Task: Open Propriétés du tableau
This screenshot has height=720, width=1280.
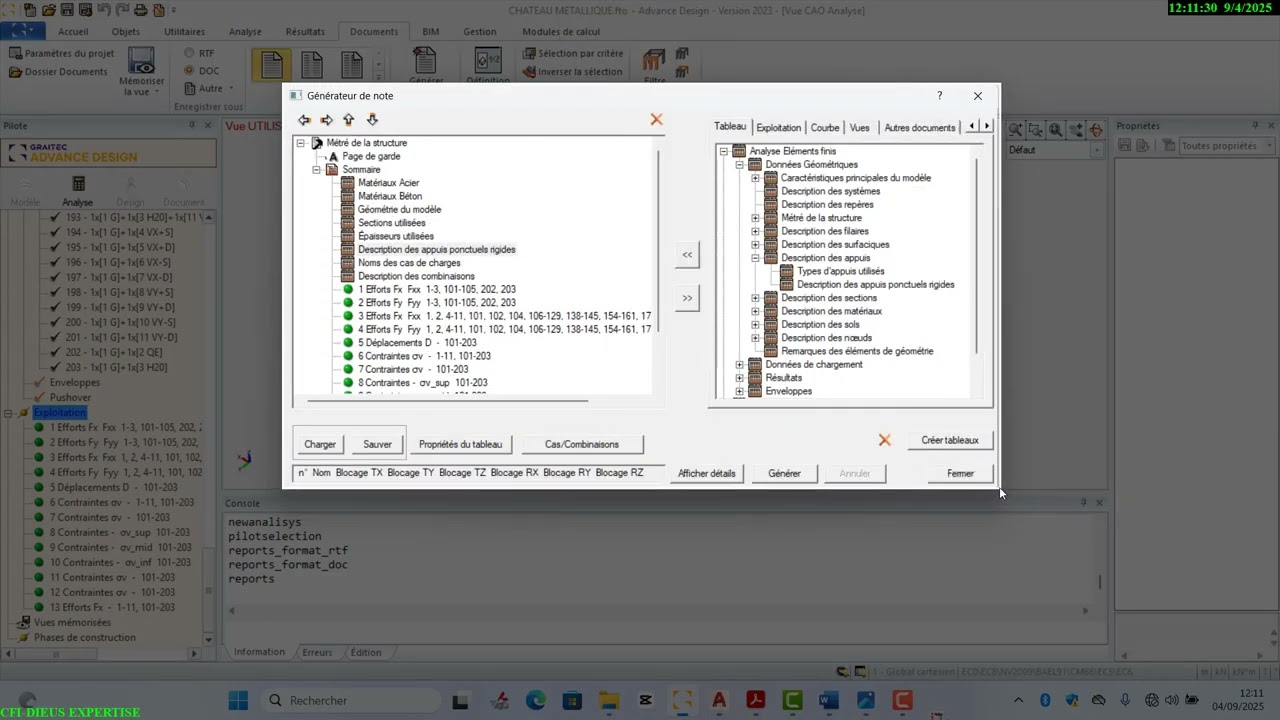Action: tap(460, 444)
